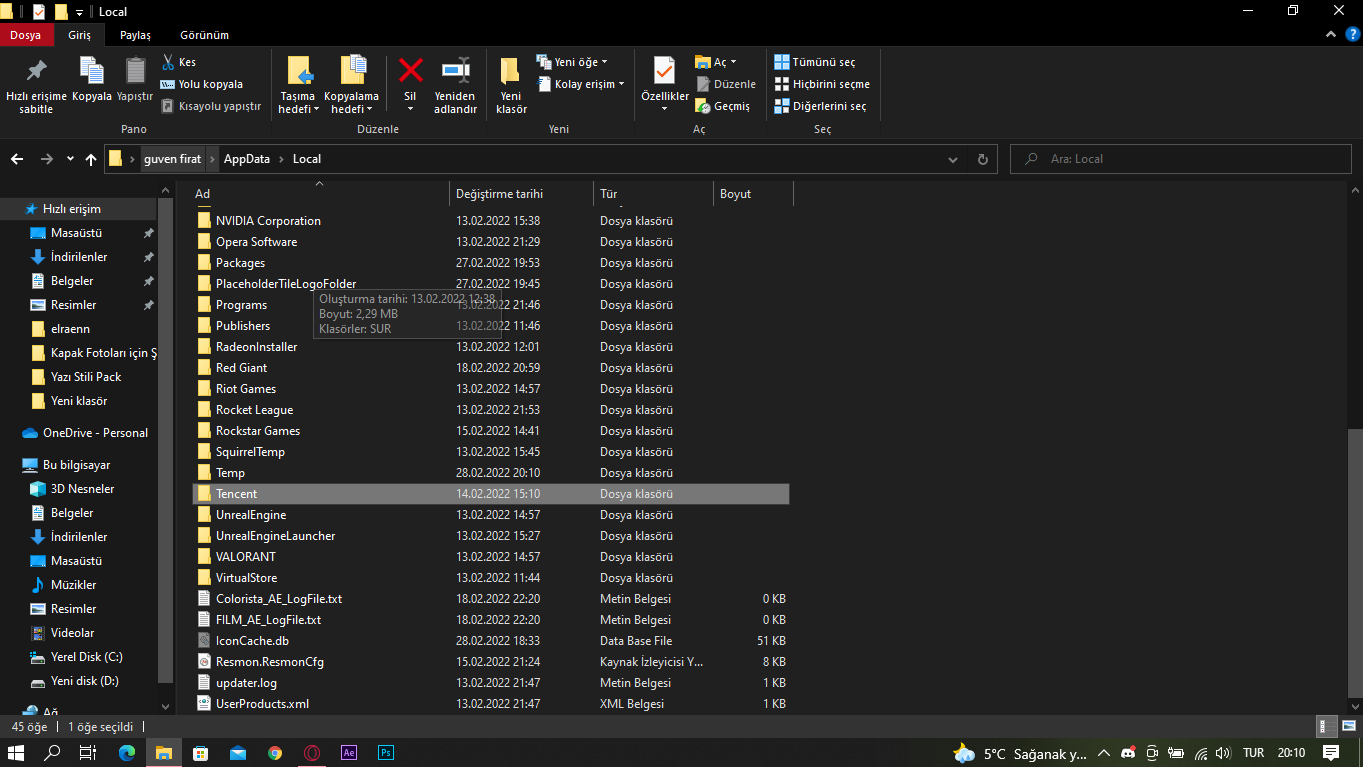Click guven firat breadcrumb segment
Viewport: 1363px width, 767px height.
click(x=172, y=159)
